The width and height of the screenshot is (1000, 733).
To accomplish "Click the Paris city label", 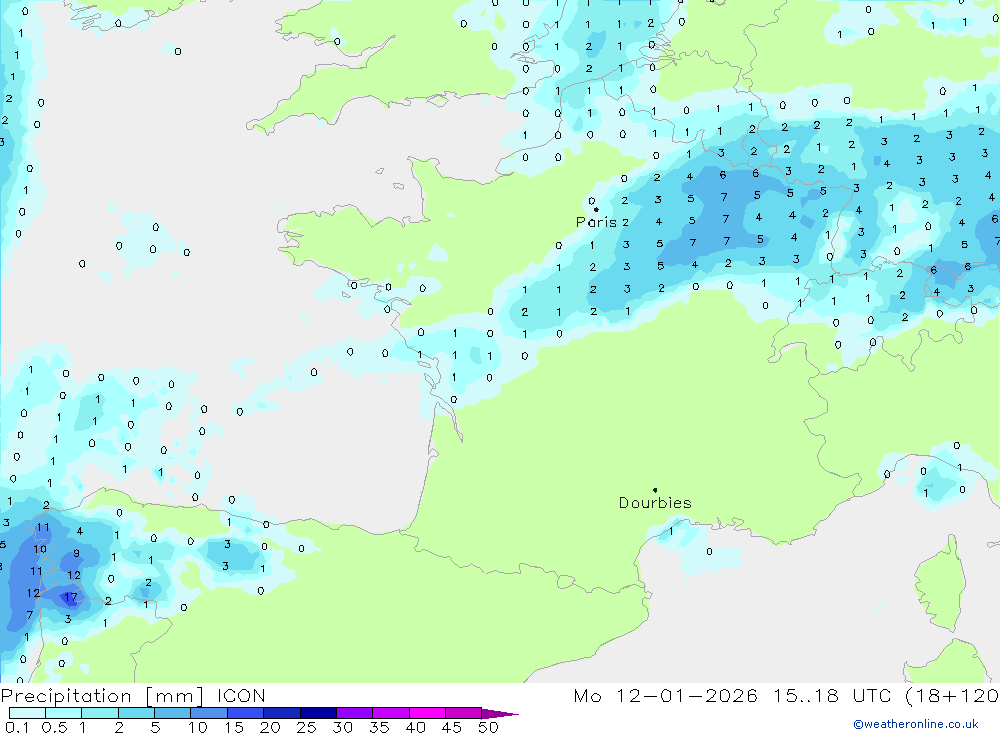I will 596,222.
